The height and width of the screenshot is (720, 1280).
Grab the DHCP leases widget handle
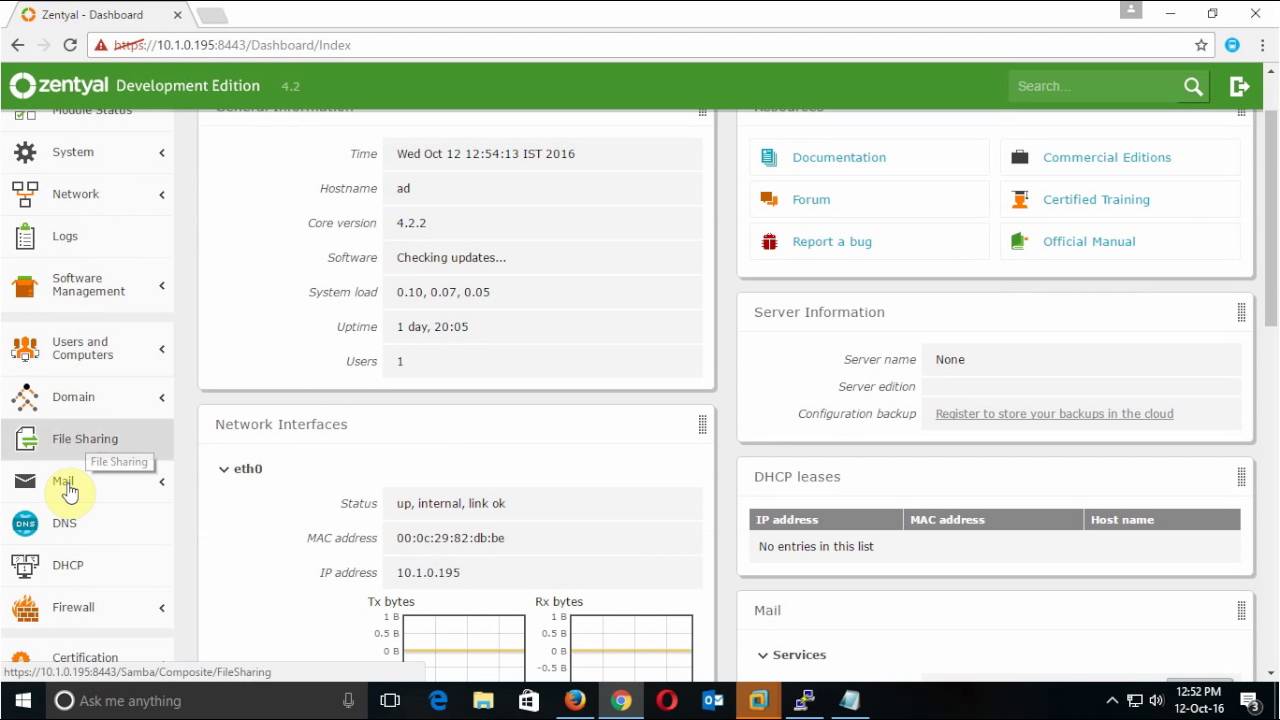tap(1241, 477)
